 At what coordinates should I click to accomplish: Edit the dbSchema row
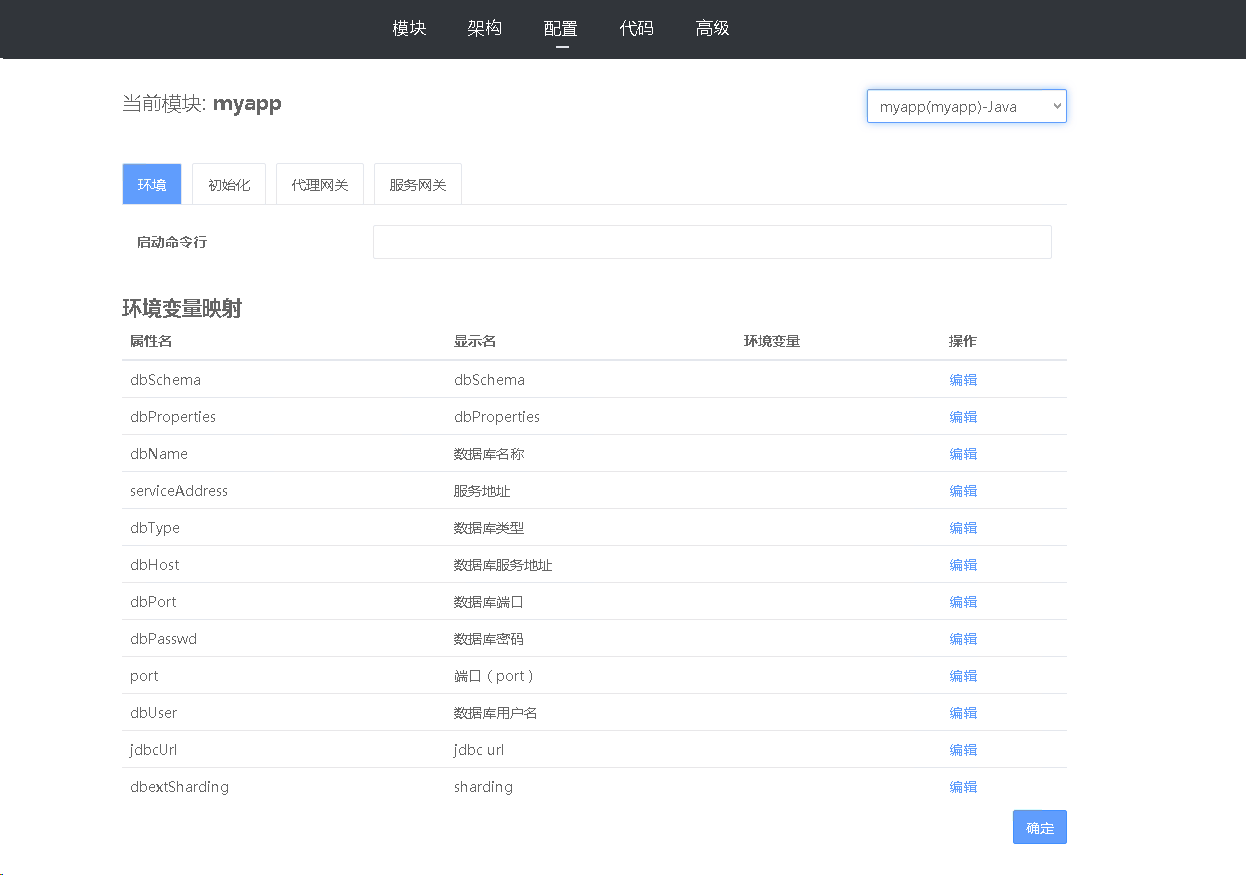pyautogui.click(x=963, y=380)
